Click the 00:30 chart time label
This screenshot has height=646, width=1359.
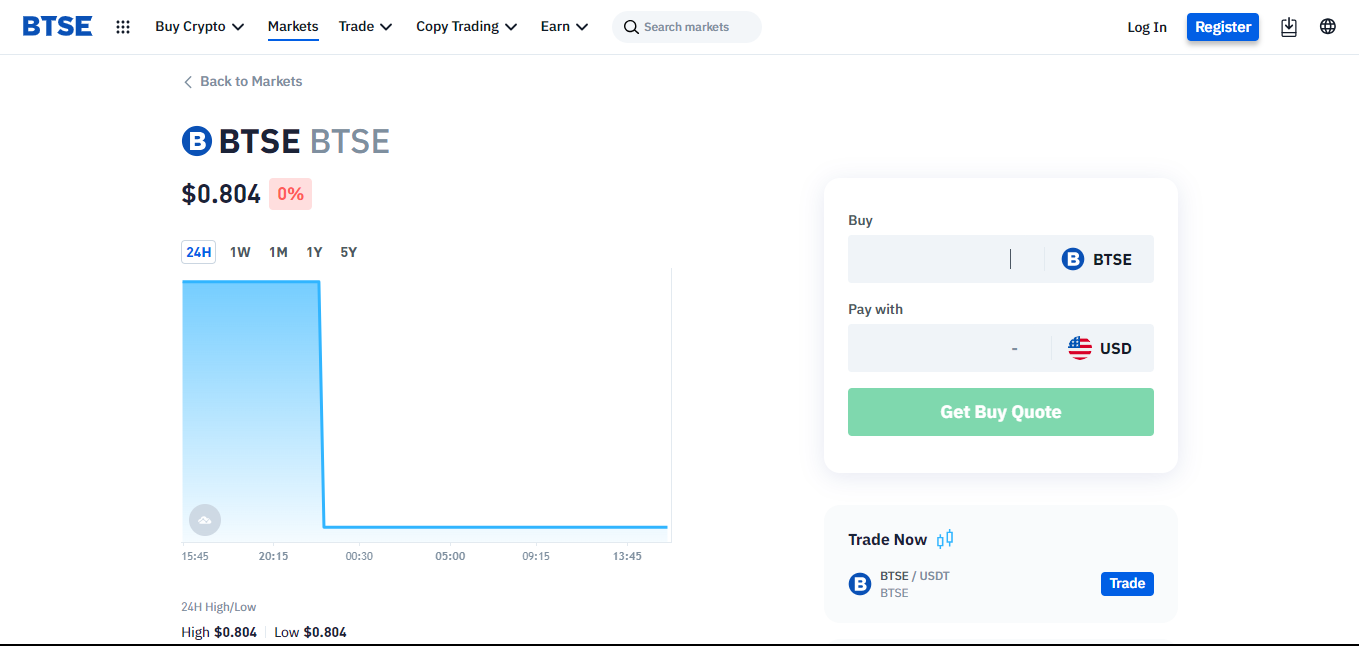click(x=359, y=556)
